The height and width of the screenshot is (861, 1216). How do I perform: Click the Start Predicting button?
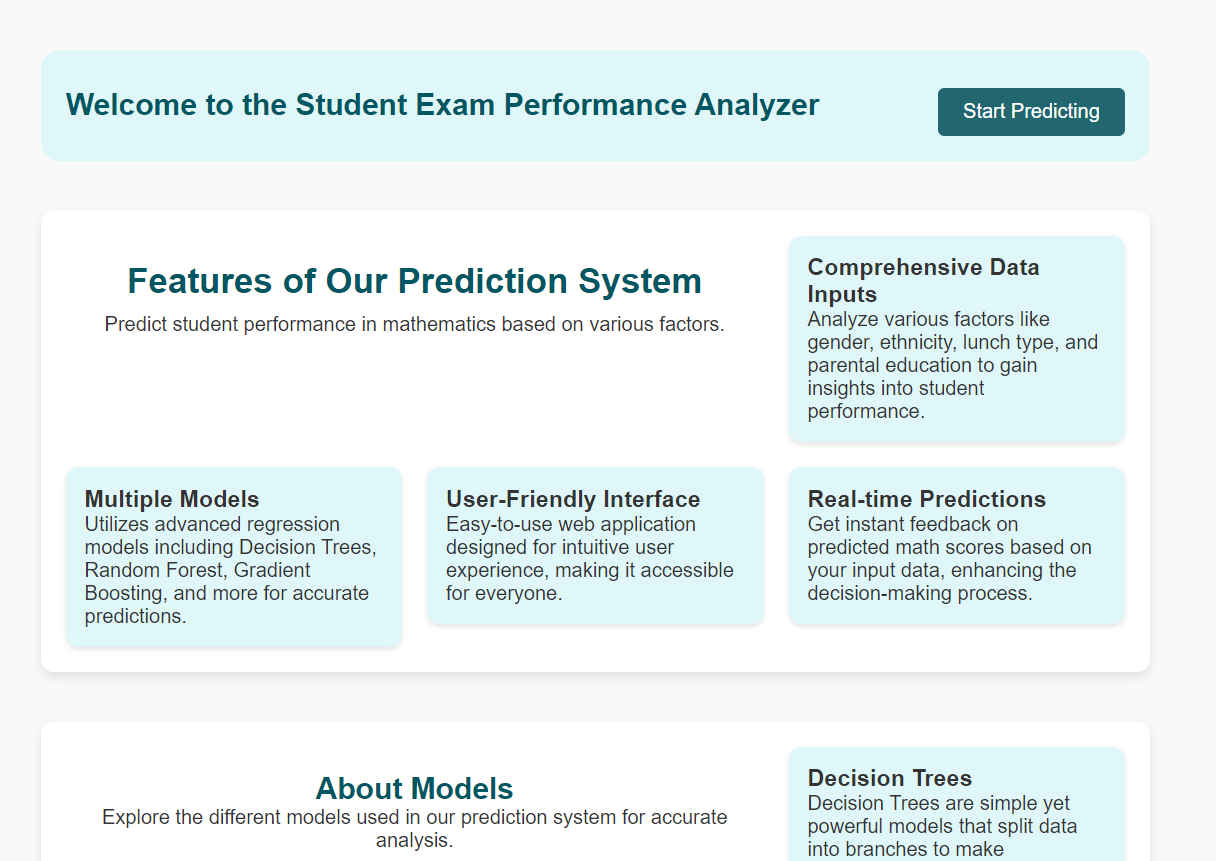pos(1030,111)
